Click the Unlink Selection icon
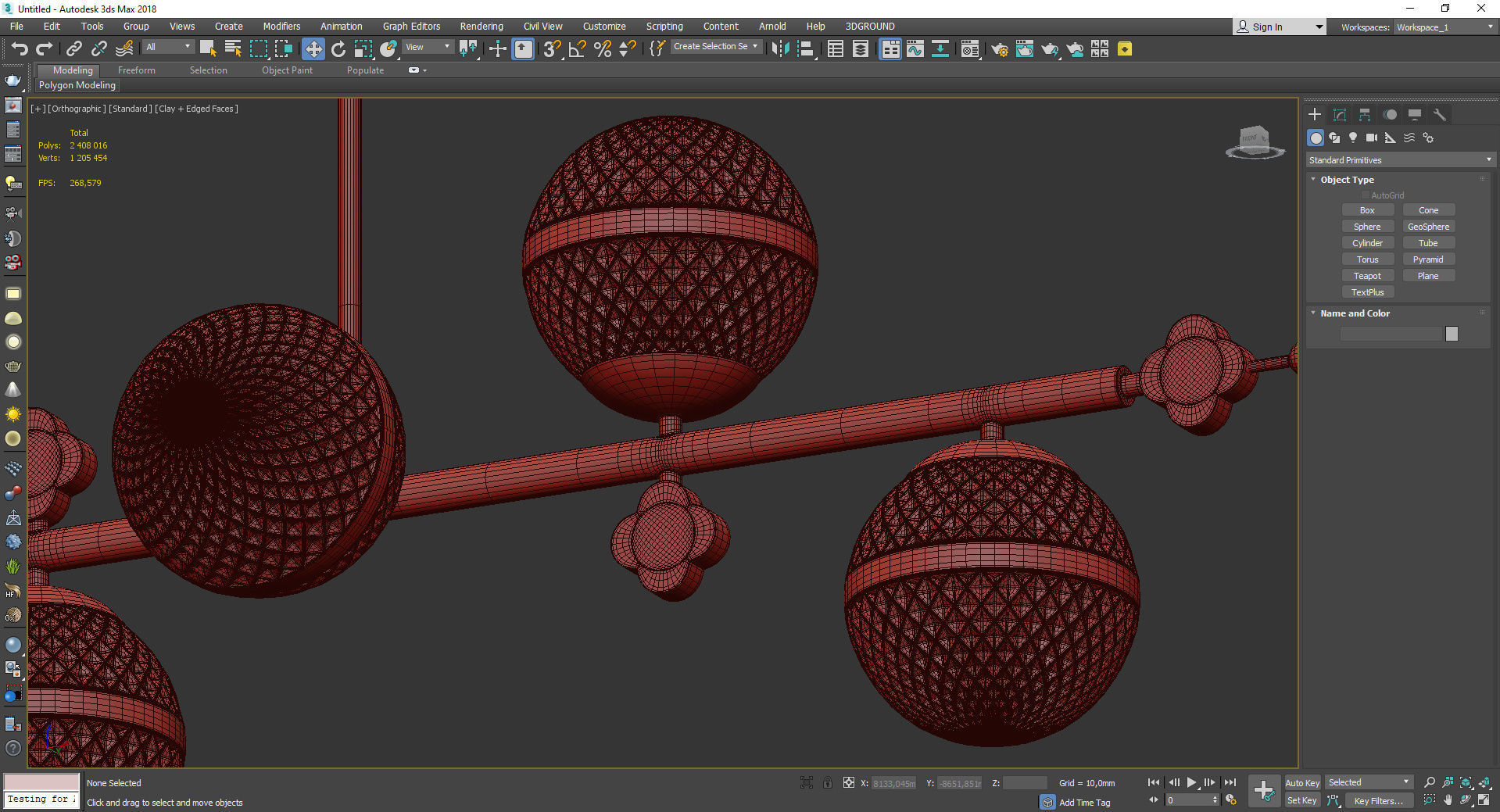This screenshot has width=1500, height=812. tap(98, 49)
